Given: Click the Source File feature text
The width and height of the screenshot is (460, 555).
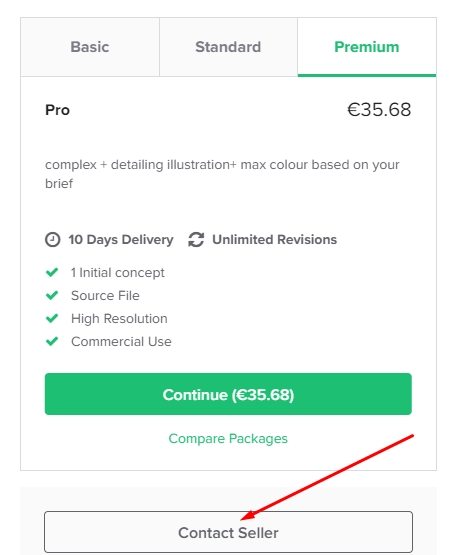Looking at the screenshot, I should [105, 296].
